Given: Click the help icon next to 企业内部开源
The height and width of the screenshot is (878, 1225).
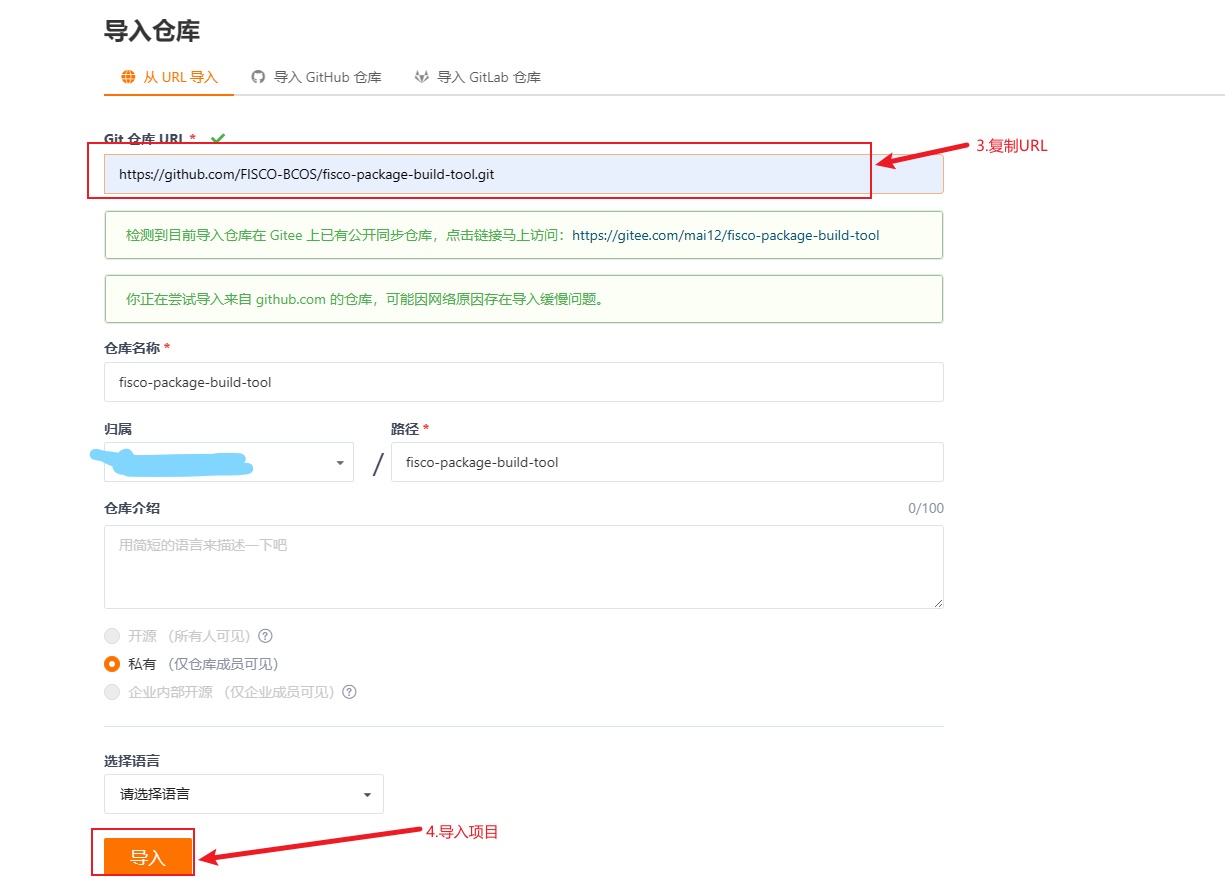Looking at the screenshot, I should click(349, 692).
